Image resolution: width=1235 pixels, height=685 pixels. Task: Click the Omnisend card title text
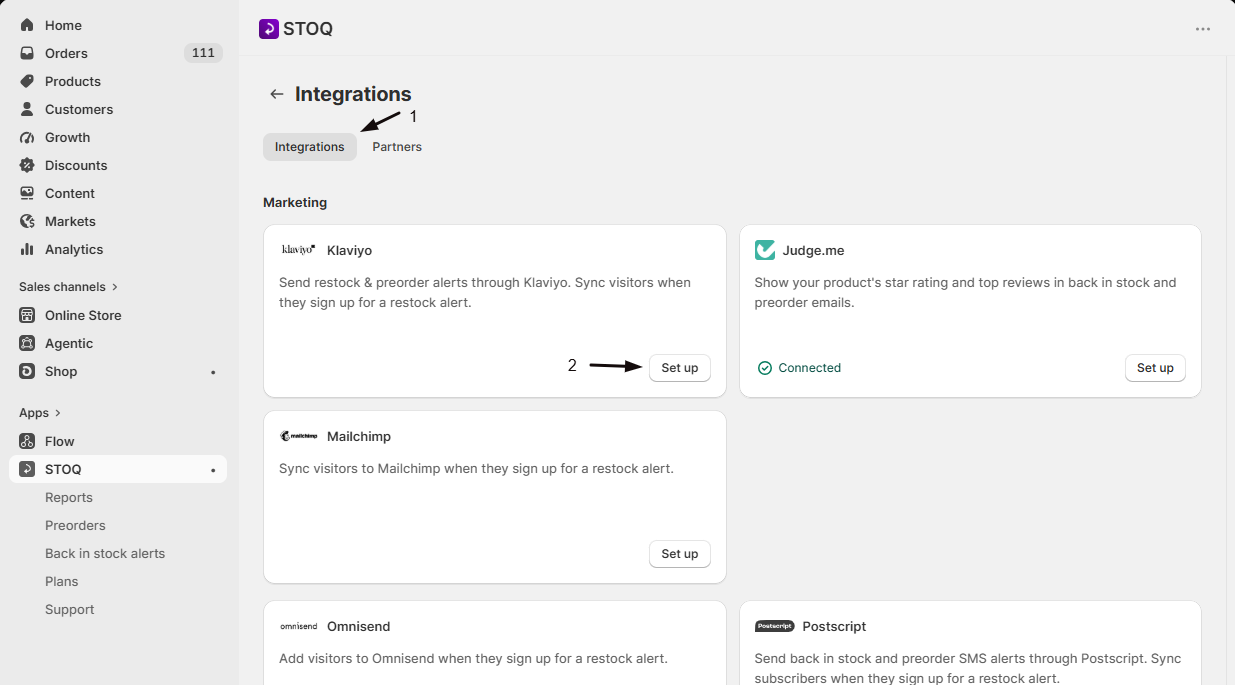click(358, 626)
